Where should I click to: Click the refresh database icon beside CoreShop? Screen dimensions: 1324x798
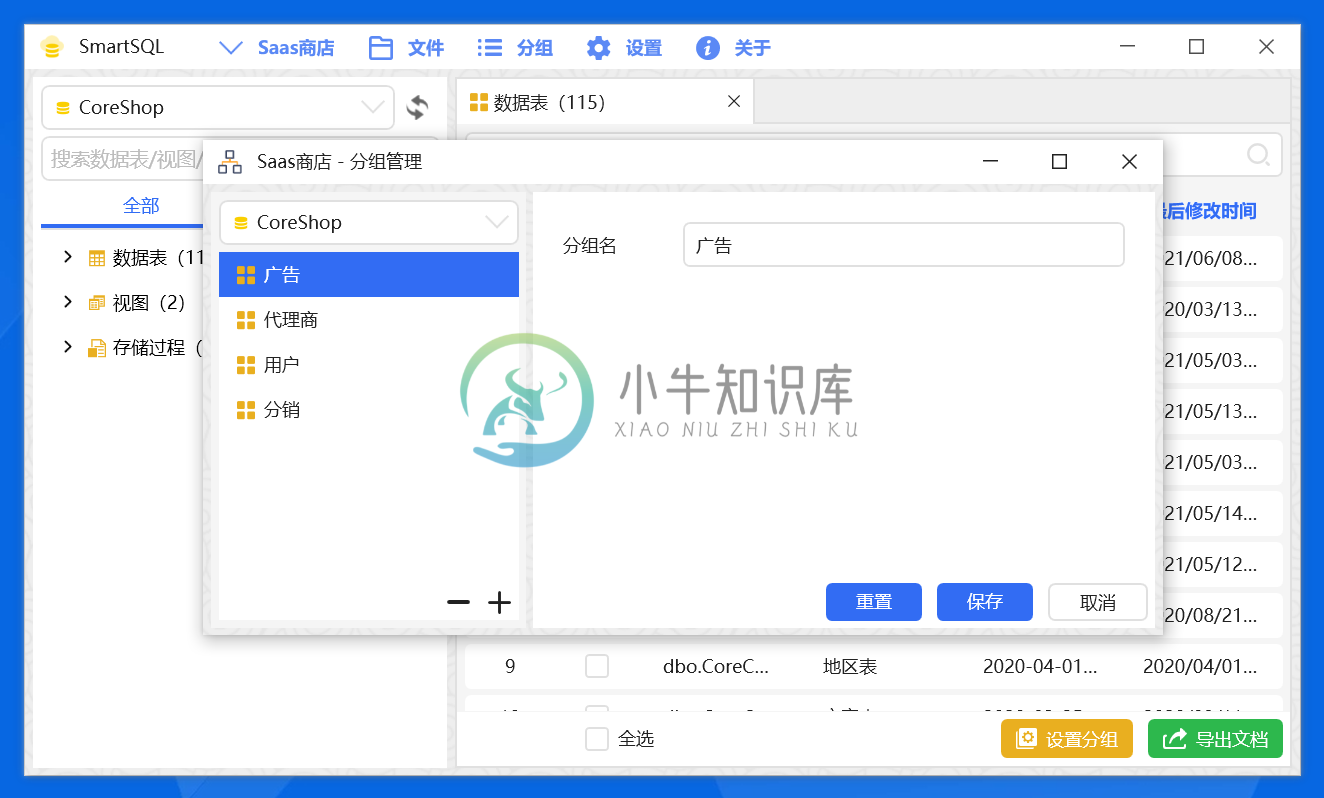coord(418,107)
